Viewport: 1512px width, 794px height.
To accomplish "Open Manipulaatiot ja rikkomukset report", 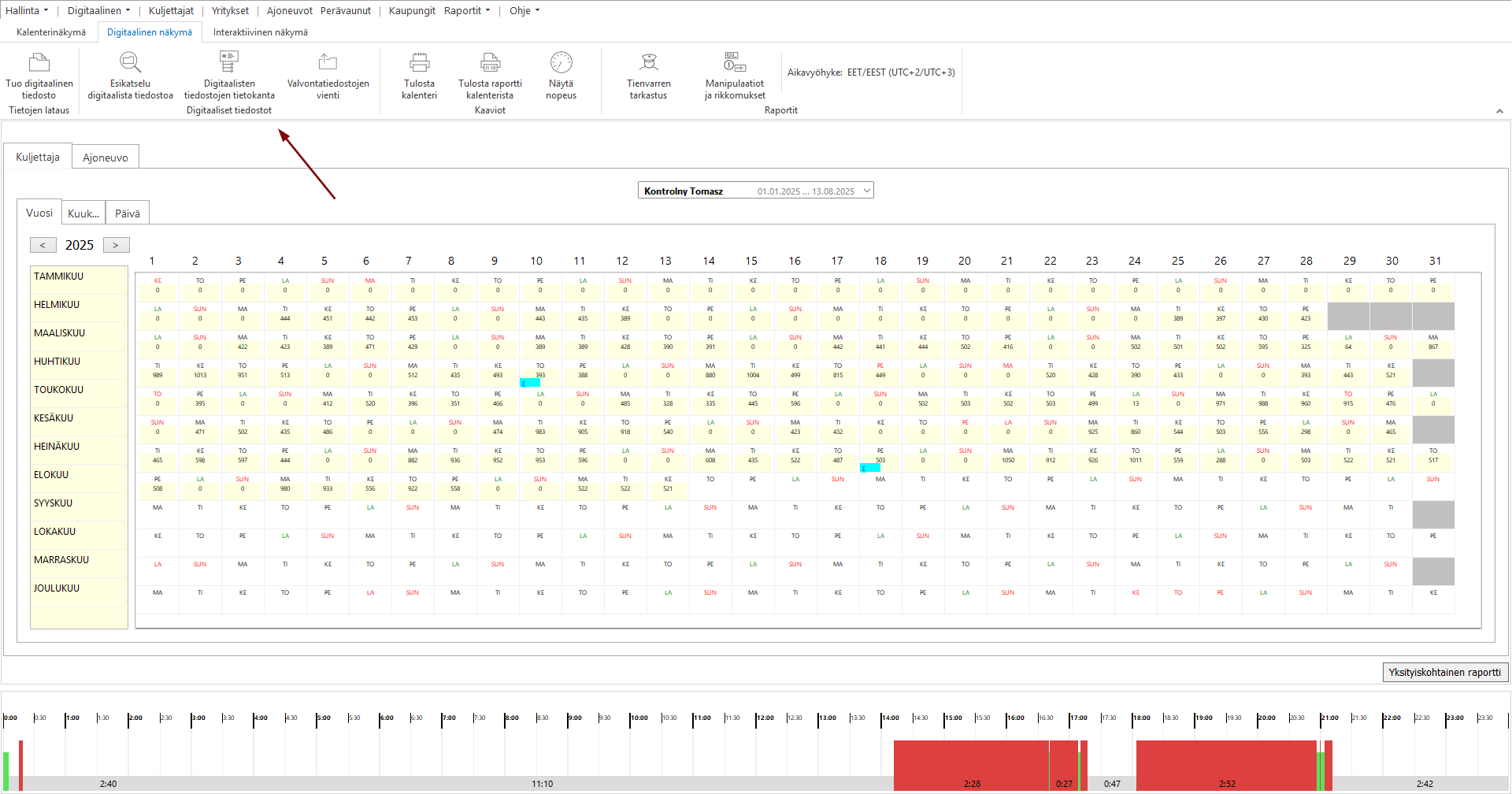I will pos(735,62).
